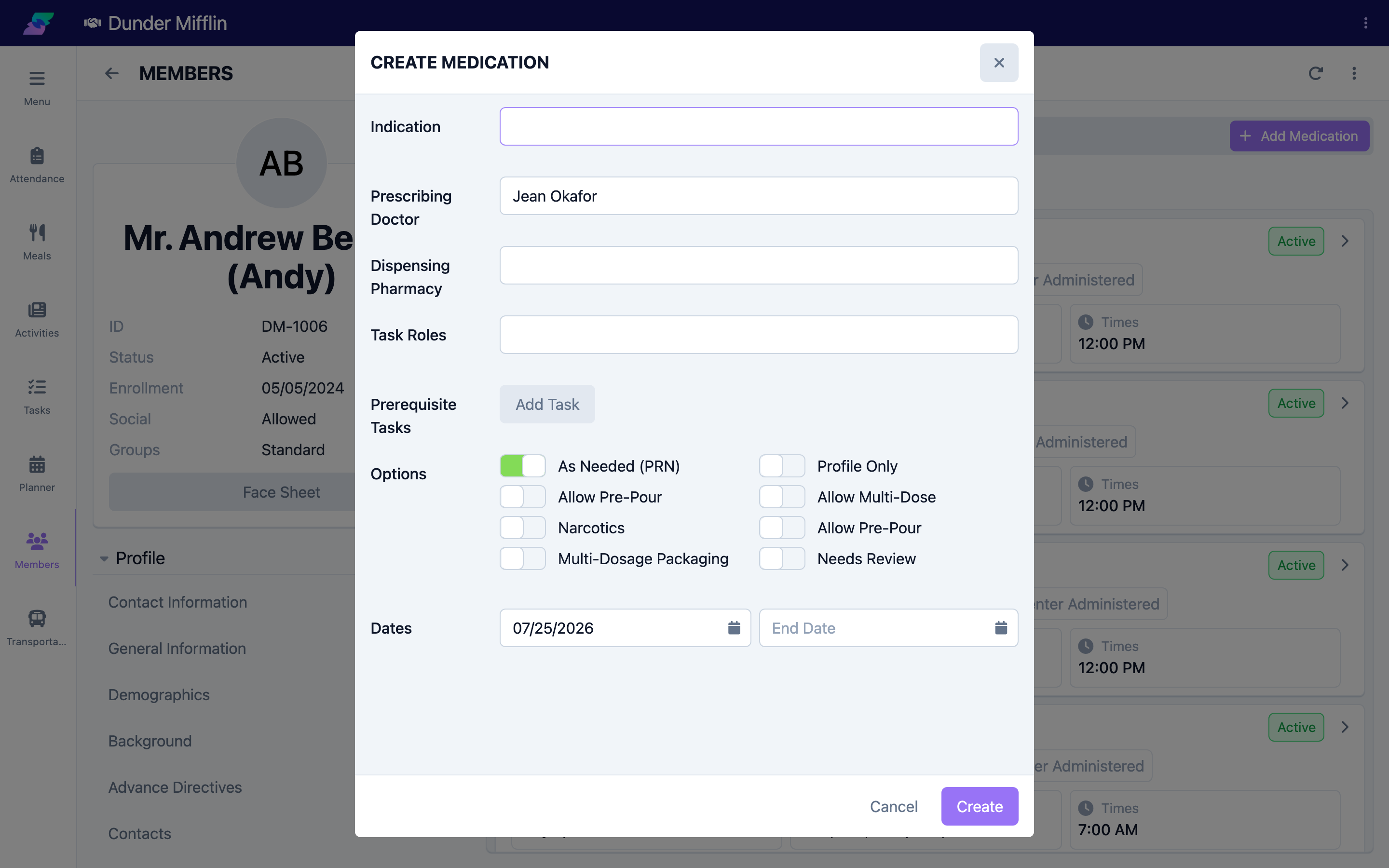Switch on Needs Review
Image resolution: width=1389 pixels, height=868 pixels.
(782, 558)
